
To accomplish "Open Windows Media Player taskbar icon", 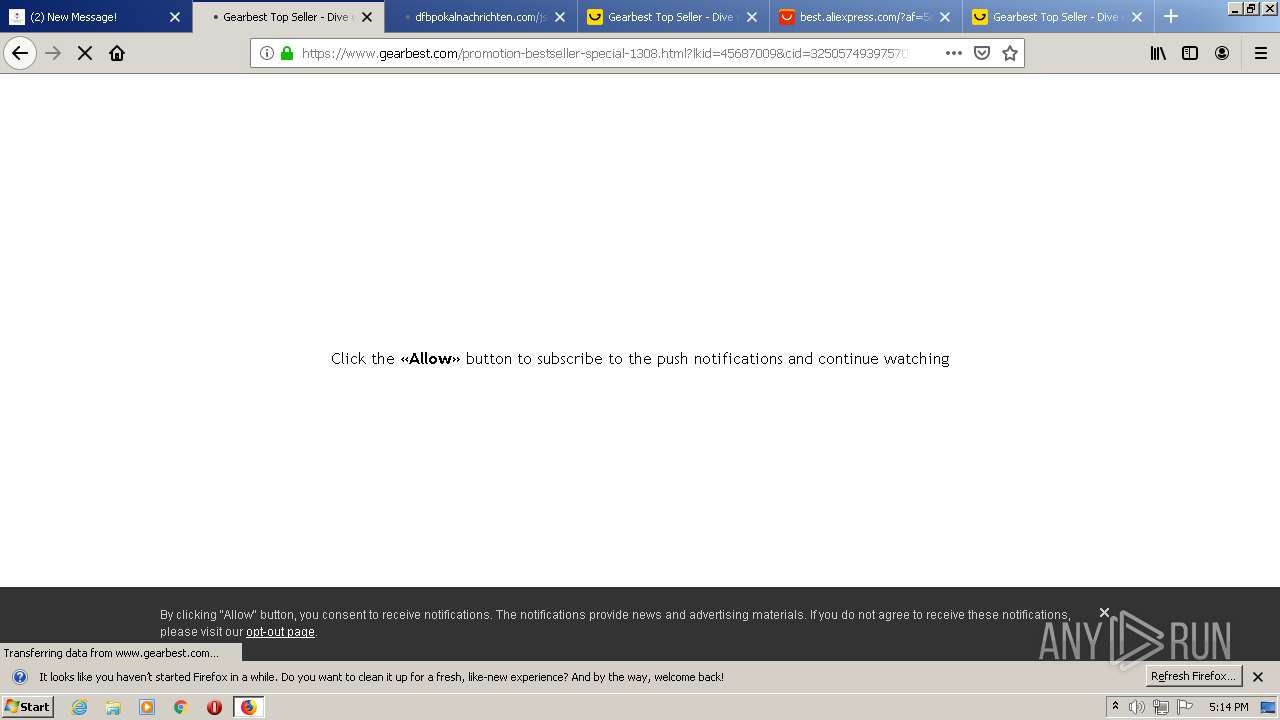I will (x=147, y=707).
